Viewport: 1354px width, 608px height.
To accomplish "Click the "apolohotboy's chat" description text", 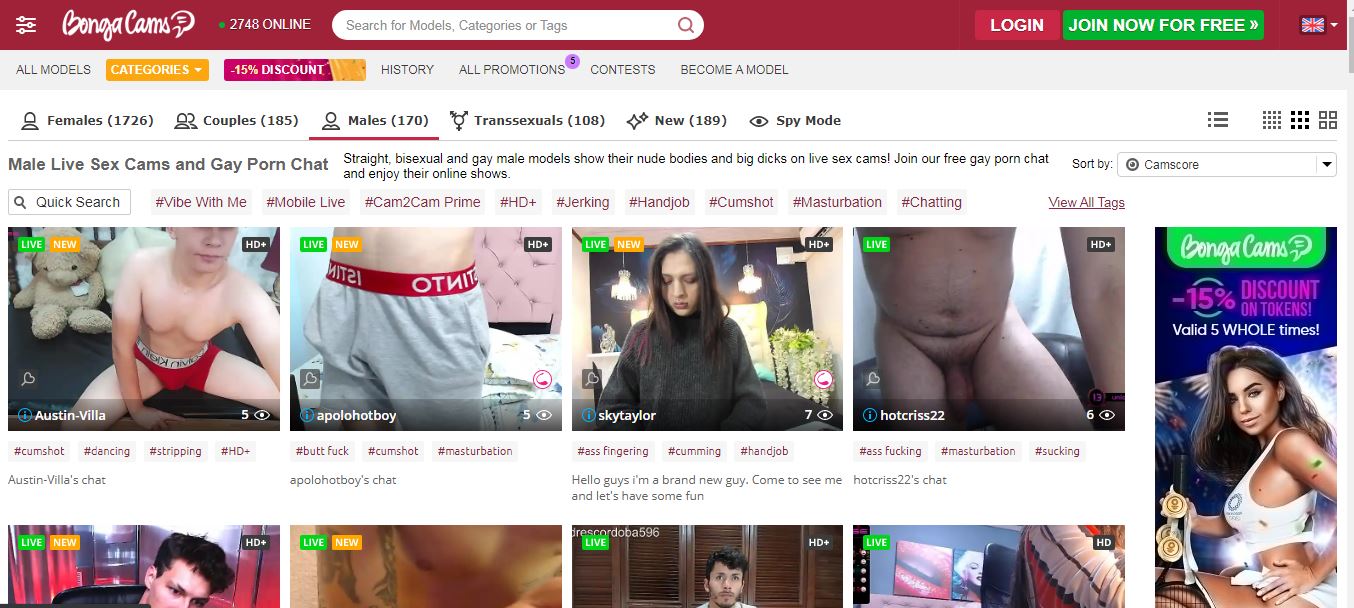I will (343, 480).
